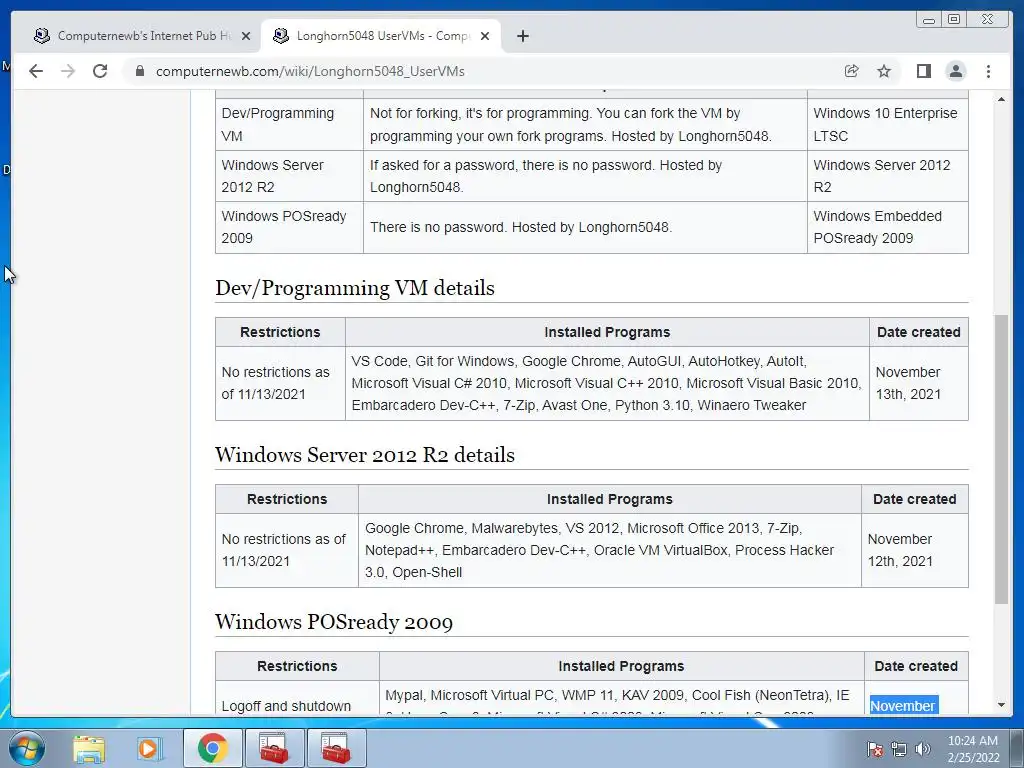Open Chrome three-dot menu
This screenshot has width=1024, height=768.
[x=988, y=71]
